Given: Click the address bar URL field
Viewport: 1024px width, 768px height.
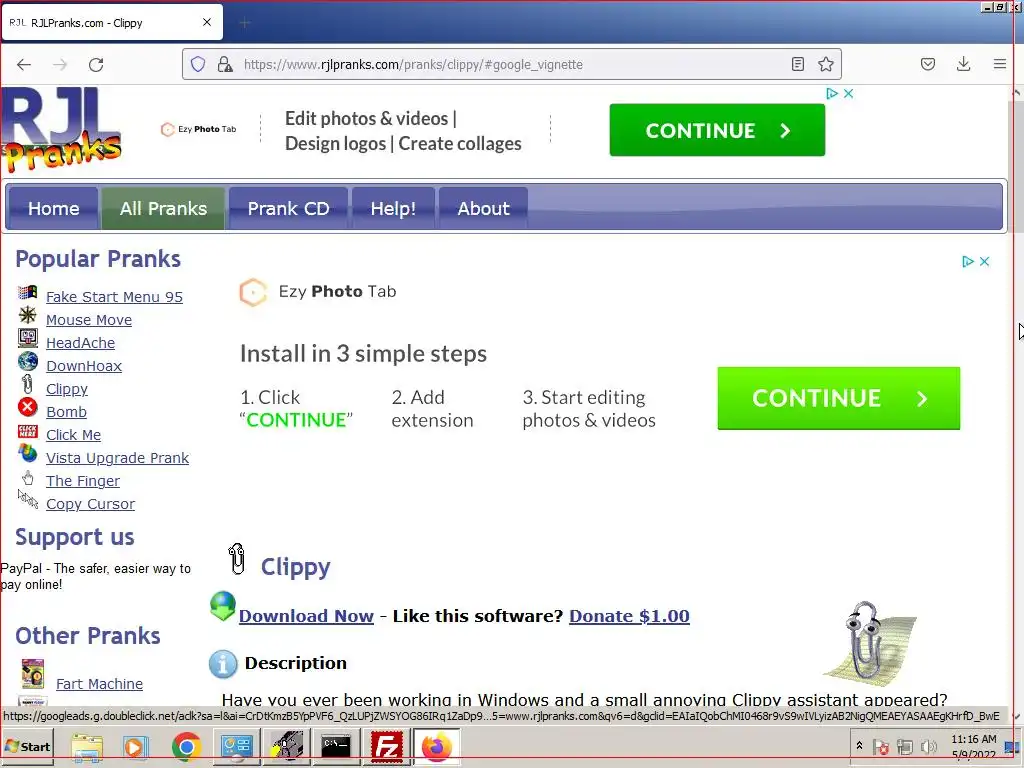Looking at the screenshot, I should pyautogui.click(x=511, y=64).
